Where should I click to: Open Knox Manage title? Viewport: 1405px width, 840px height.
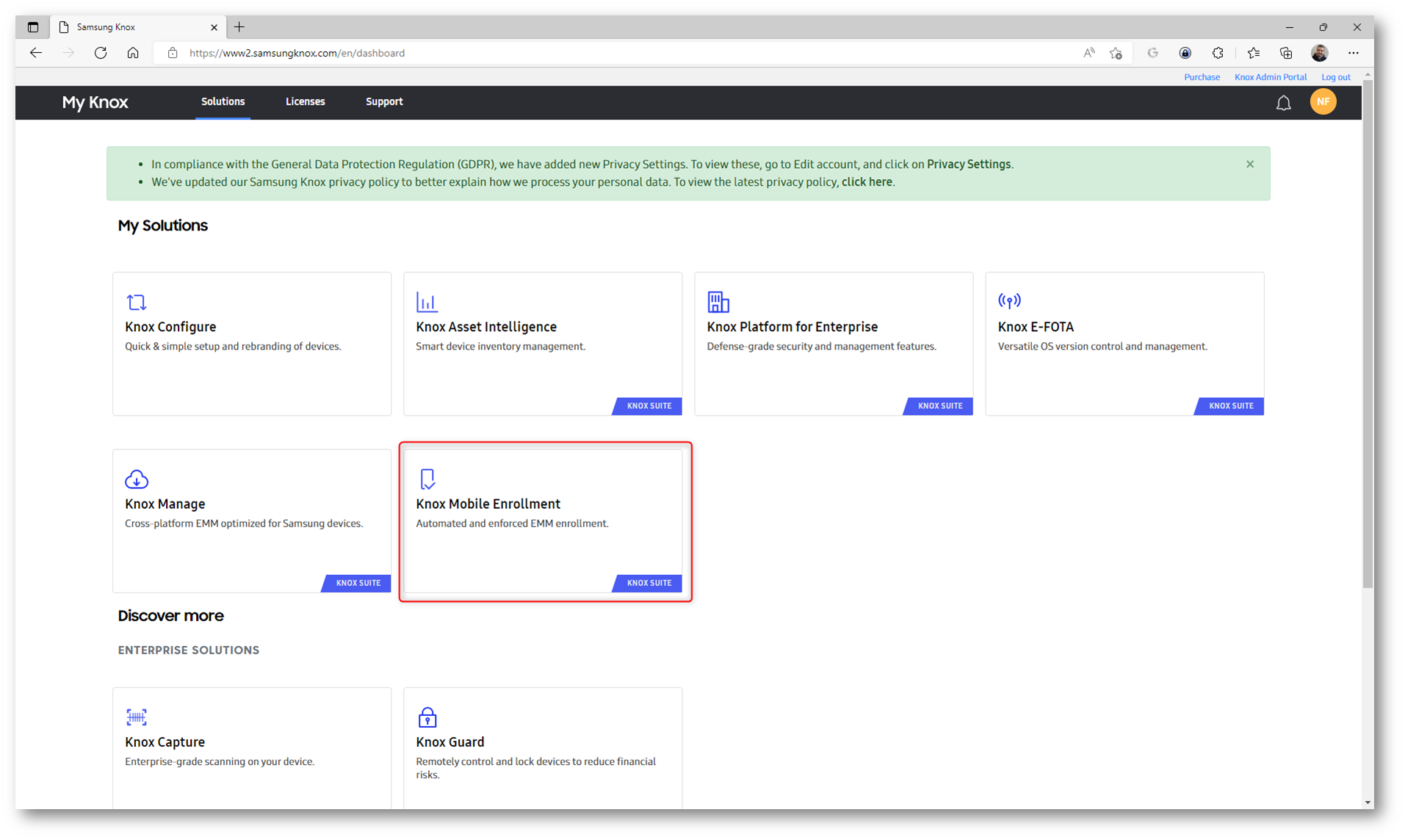pos(165,504)
